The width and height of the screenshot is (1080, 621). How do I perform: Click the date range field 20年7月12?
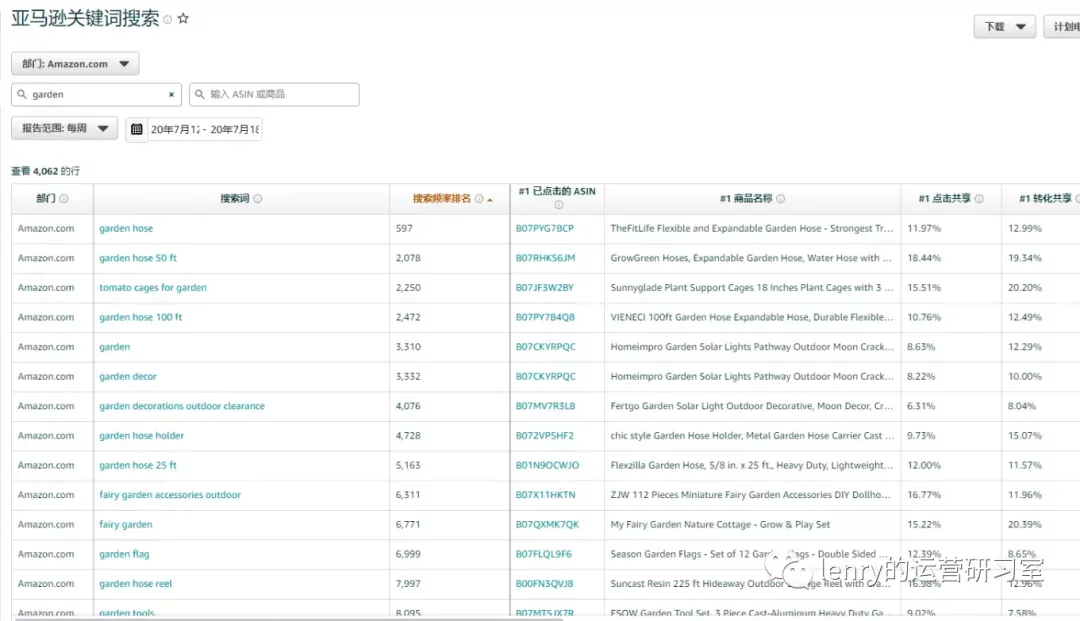(205, 129)
